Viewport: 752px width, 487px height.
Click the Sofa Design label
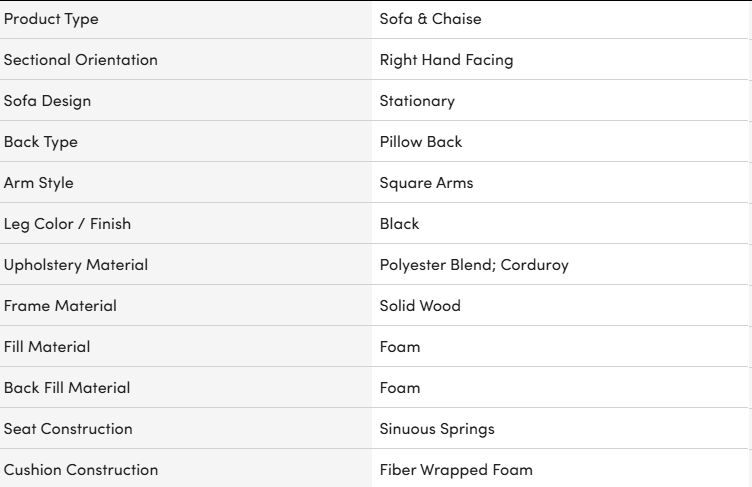[x=47, y=102]
